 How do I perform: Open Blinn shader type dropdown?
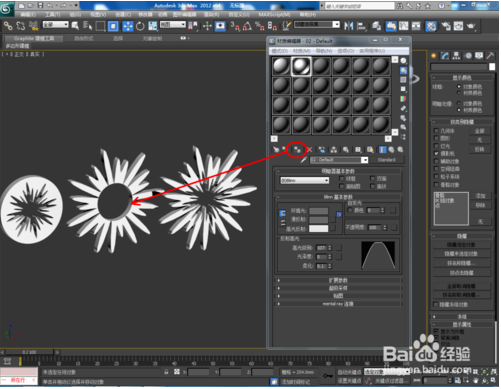point(304,180)
